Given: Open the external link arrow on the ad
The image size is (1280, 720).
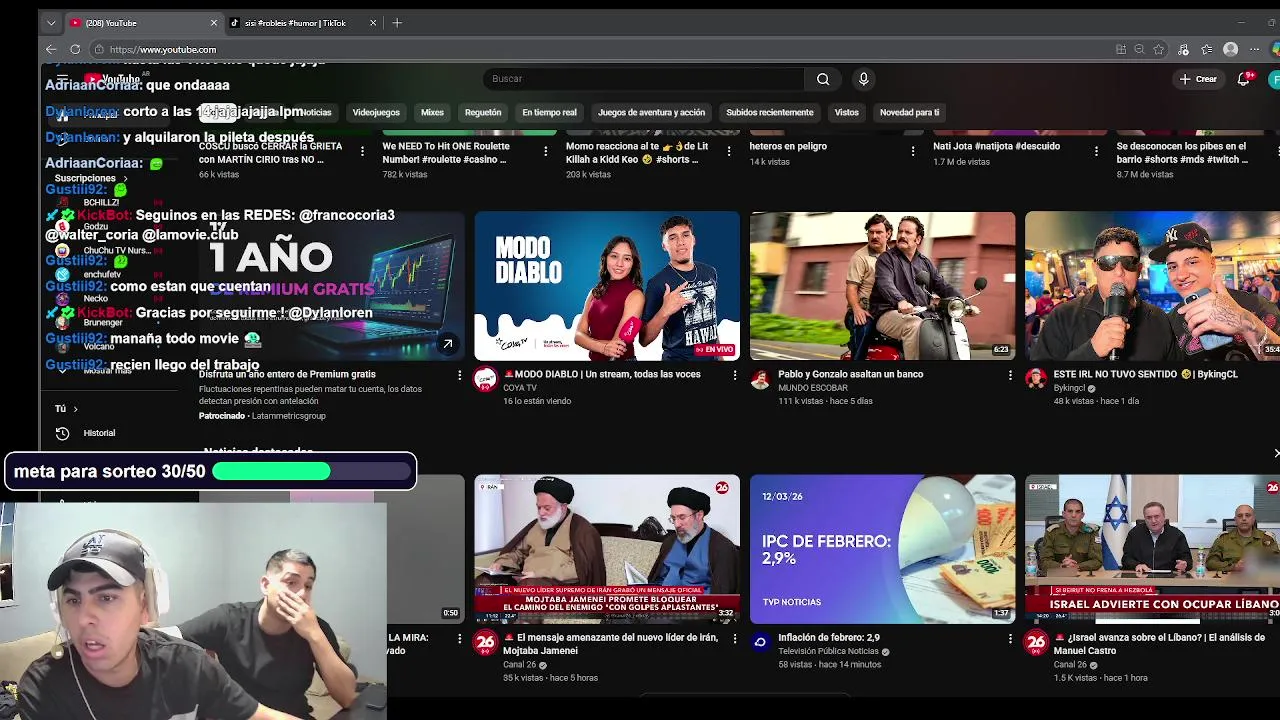Looking at the screenshot, I should (x=448, y=344).
